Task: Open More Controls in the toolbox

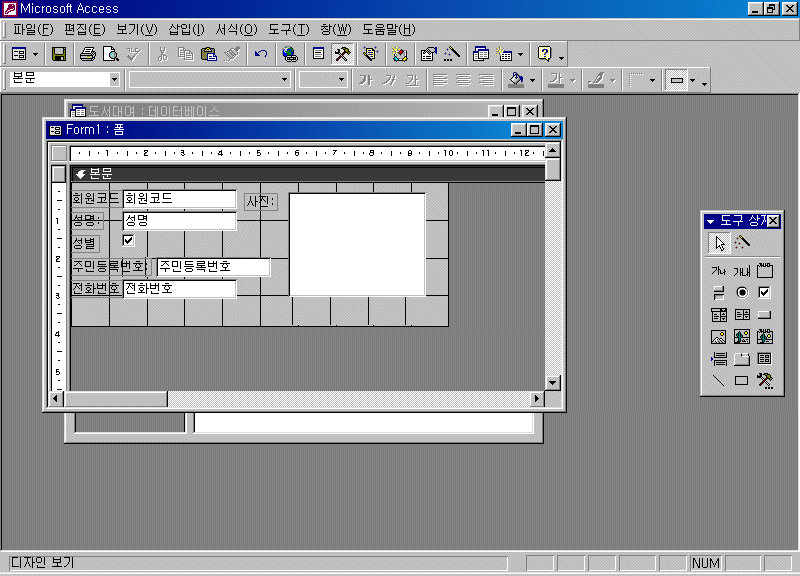Action: pyautogui.click(x=765, y=381)
